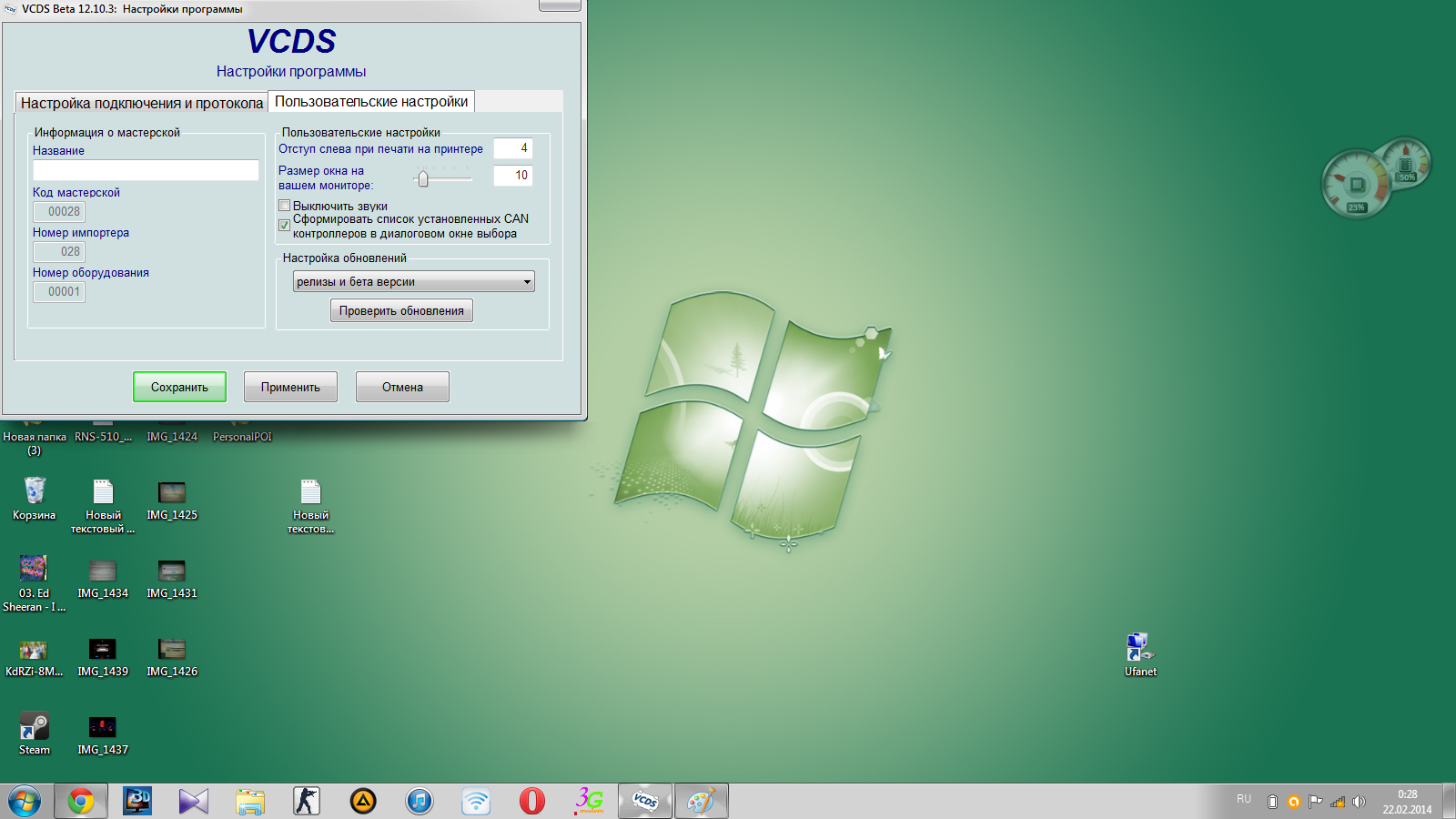Image resolution: width=1456 pixels, height=819 pixels.
Task: Select the Пользовательские настройки tab
Action: 371,102
